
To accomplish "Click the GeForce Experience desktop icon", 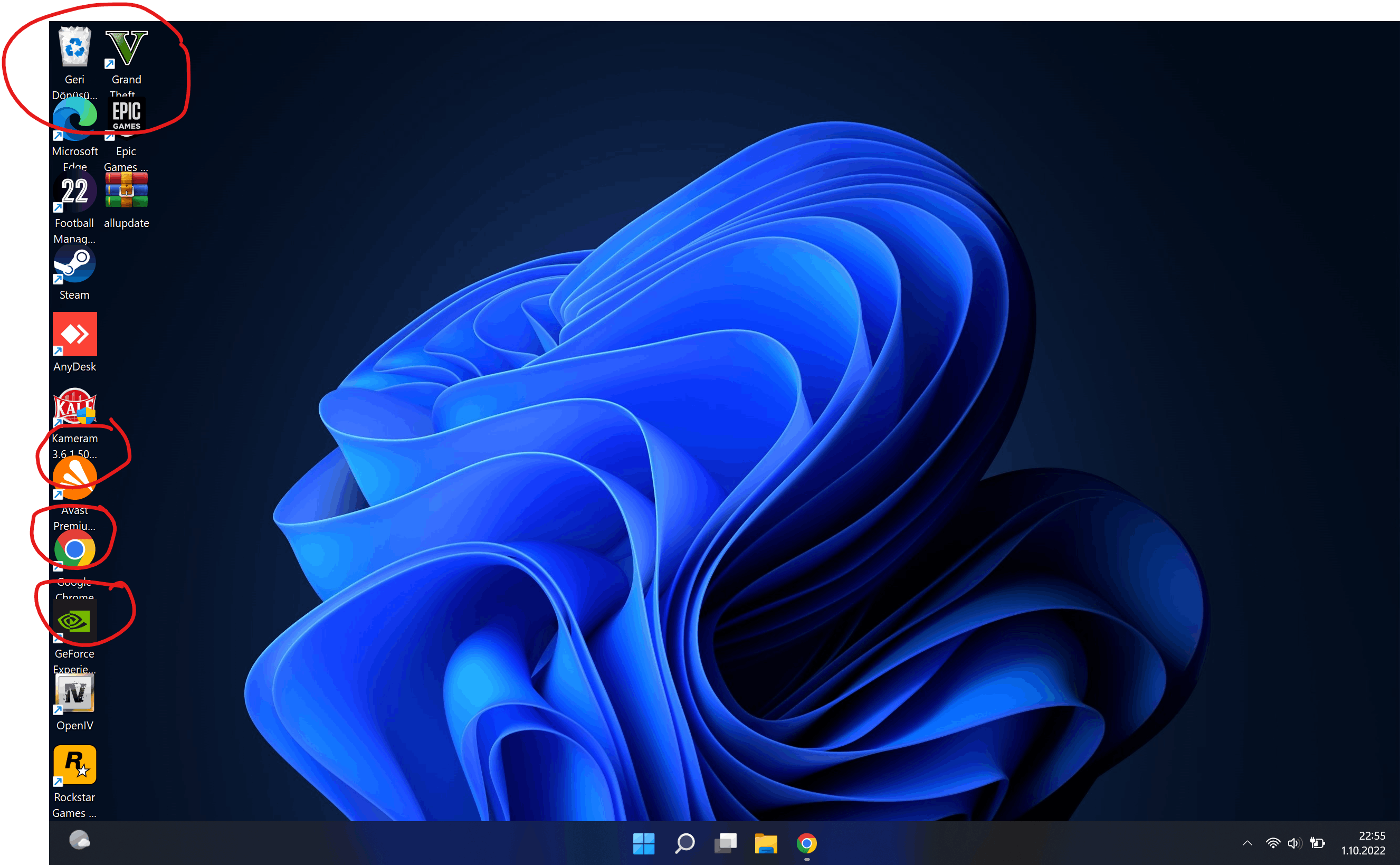I will point(74,622).
